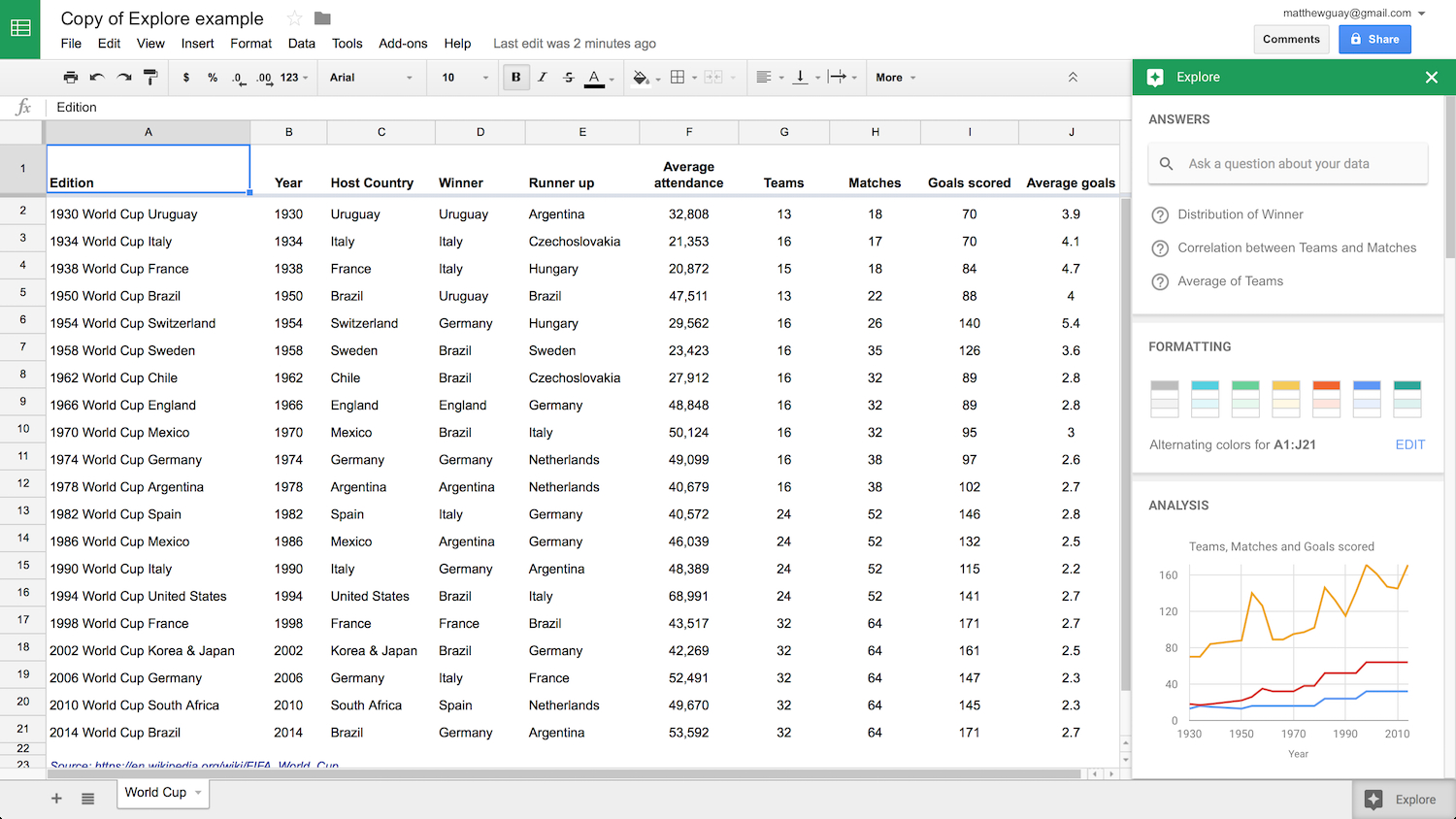This screenshot has height=819, width=1456.
Task: Open the Add-ons menu
Action: pos(403,43)
